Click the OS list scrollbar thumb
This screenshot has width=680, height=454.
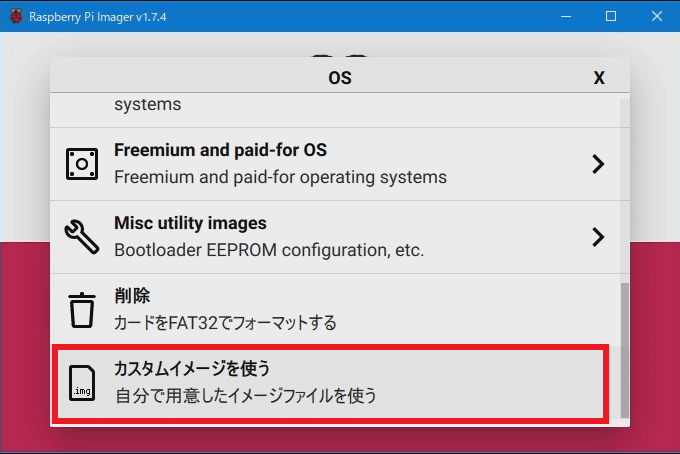click(x=624, y=350)
